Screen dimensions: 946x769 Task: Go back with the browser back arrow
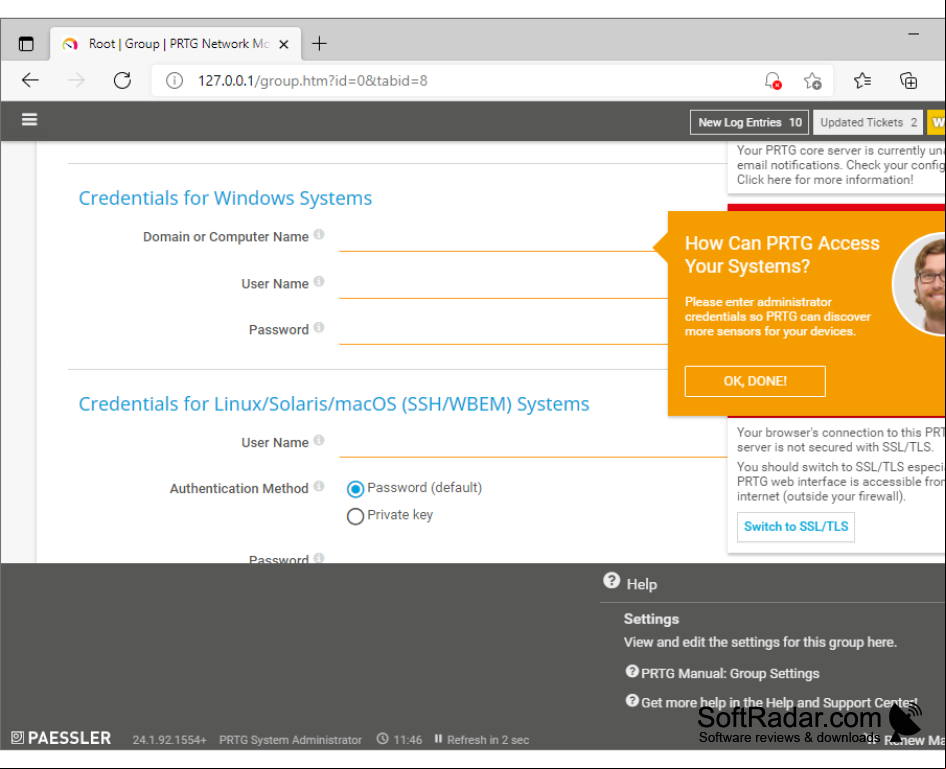click(30, 80)
